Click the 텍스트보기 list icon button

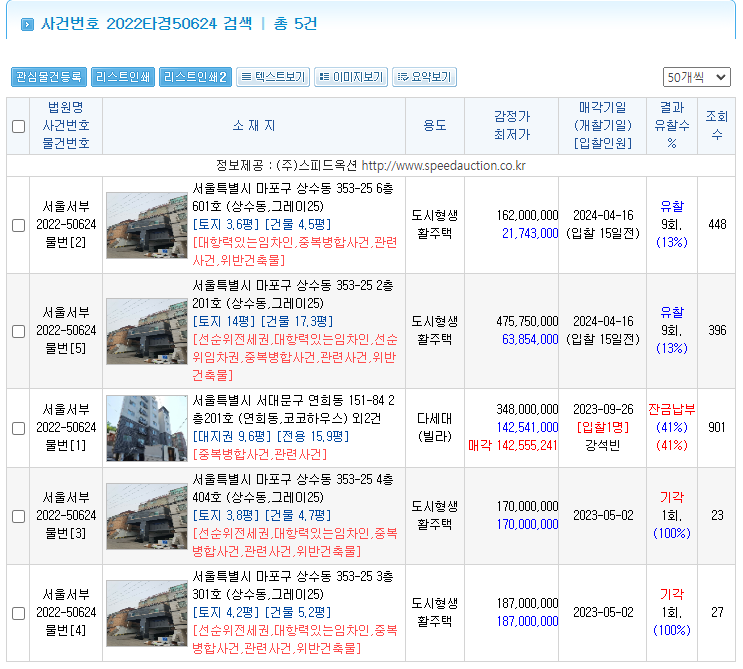point(273,77)
